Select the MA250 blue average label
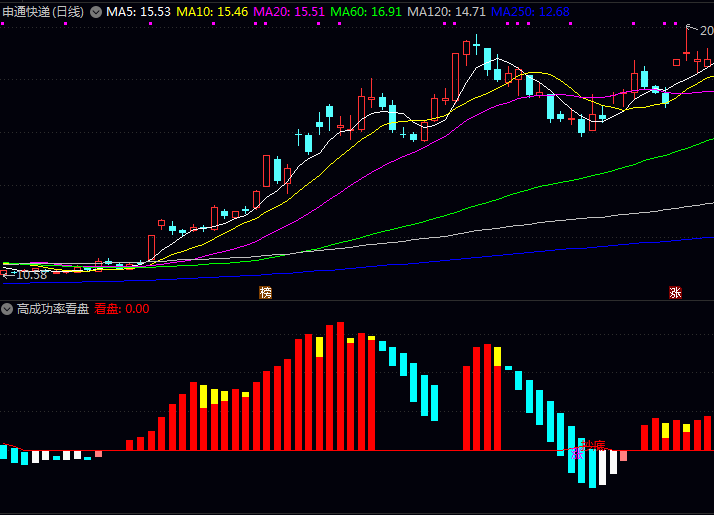The image size is (714, 515). pos(531,12)
